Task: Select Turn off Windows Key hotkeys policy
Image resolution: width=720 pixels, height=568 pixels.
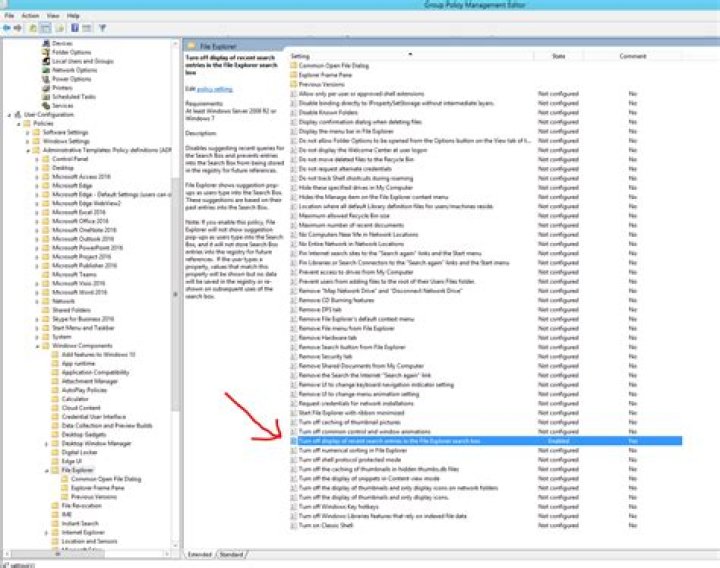Action: (338, 506)
